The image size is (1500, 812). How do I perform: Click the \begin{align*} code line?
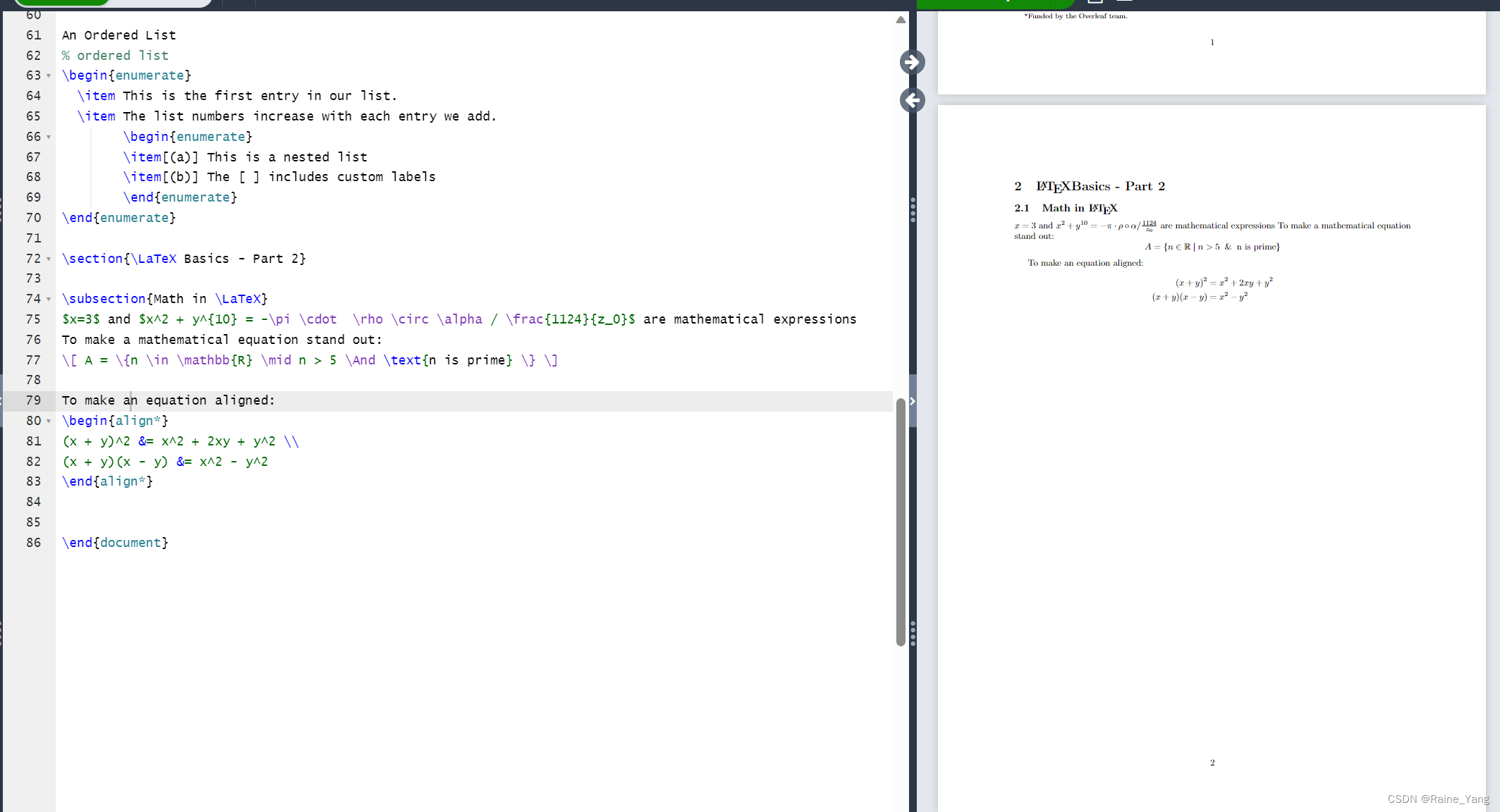click(x=115, y=421)
